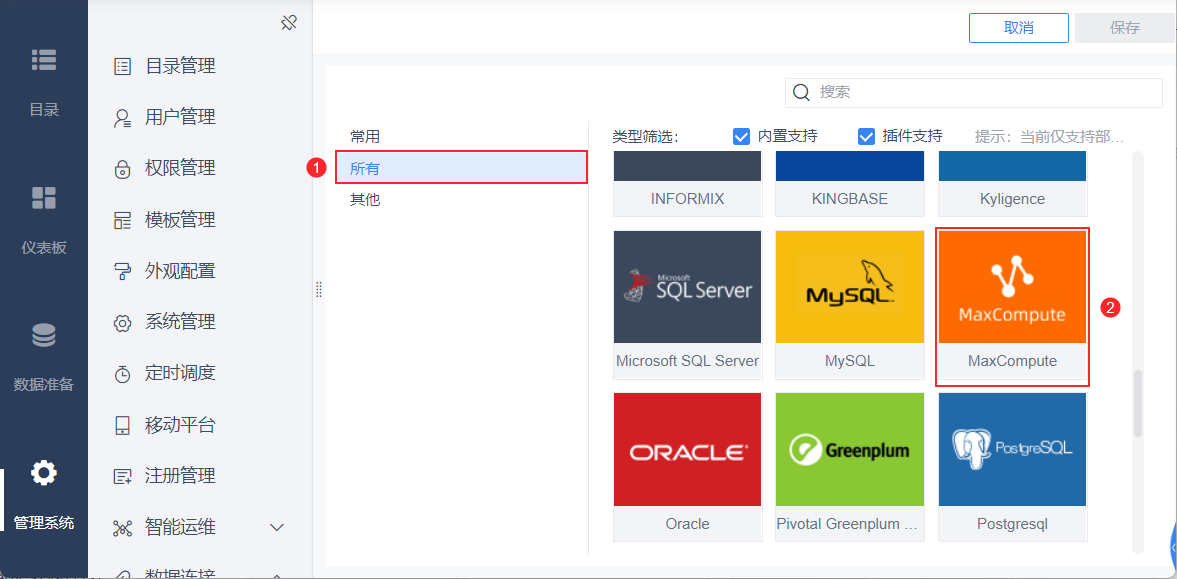The width and height of the screenshot is (1177, 579).
Task: Switch to the 所有 category
Action: pos(461,167)
